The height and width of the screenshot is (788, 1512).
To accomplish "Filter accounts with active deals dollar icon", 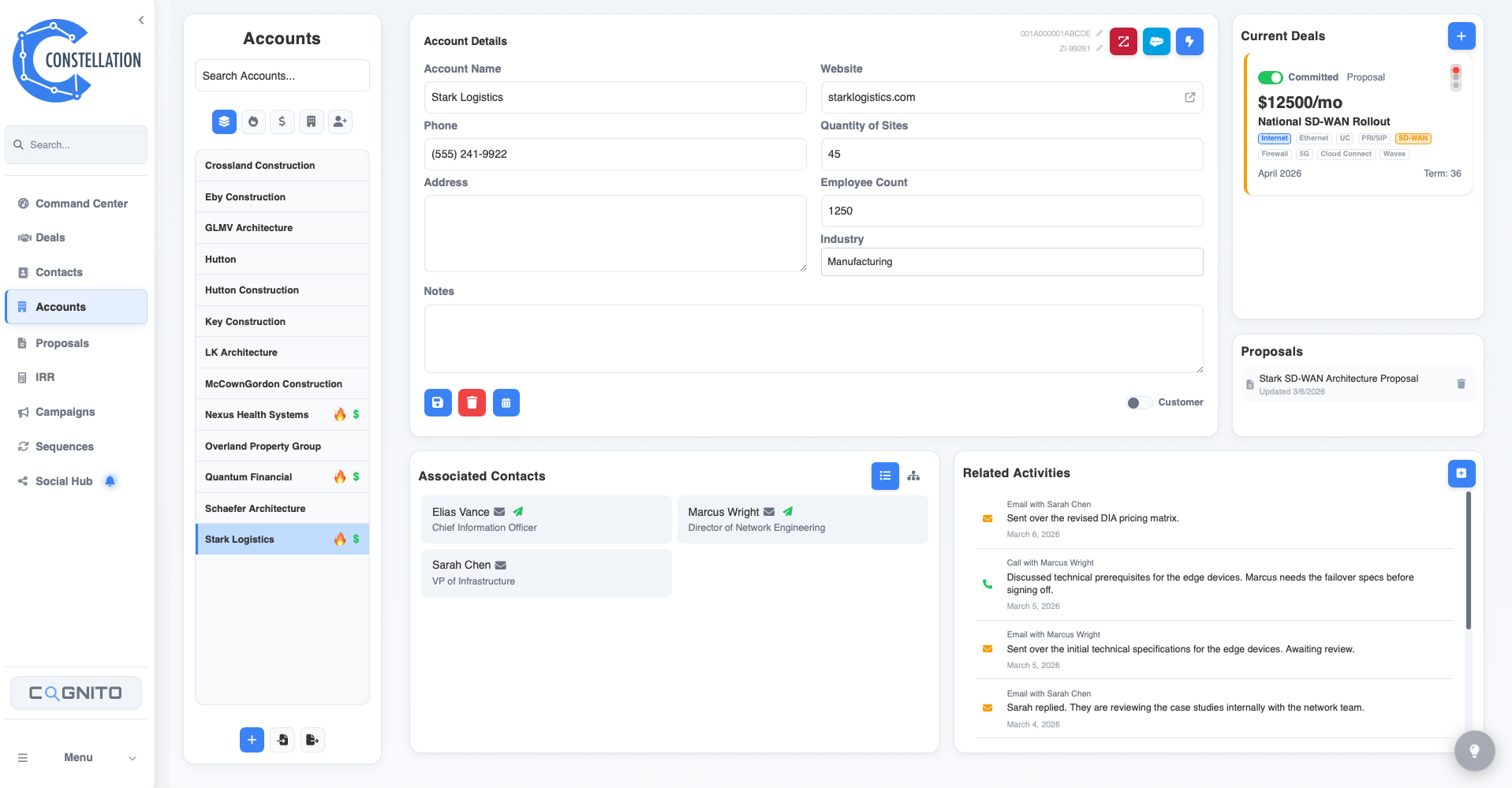I will click(x=282, y=121).
